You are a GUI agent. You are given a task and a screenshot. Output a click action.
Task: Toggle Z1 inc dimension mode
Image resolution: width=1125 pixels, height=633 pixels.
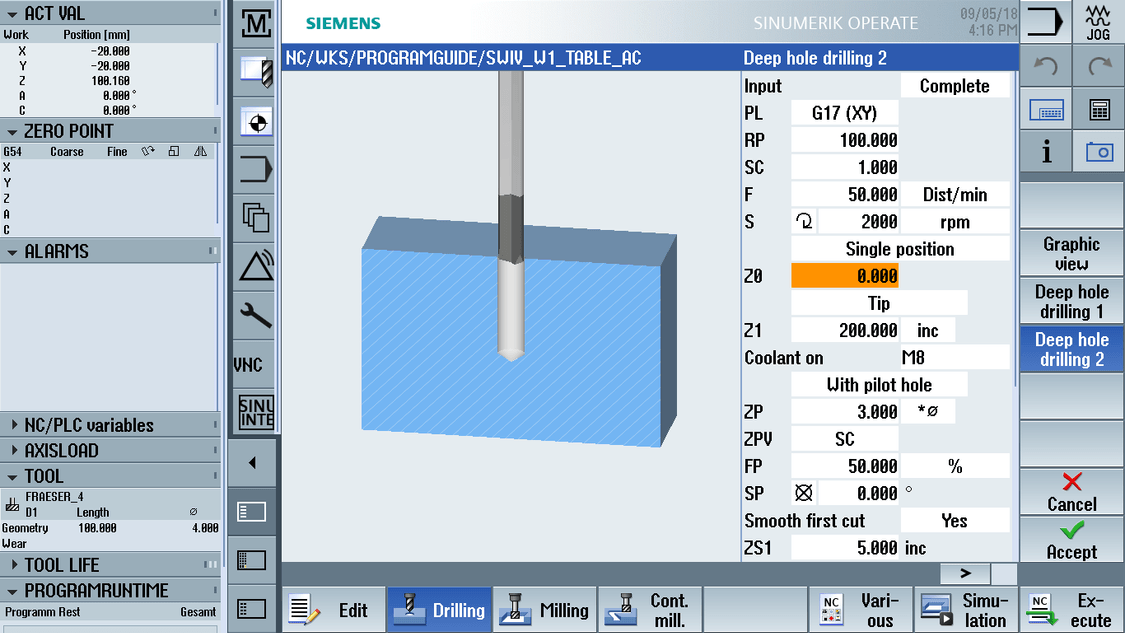(928, 331)
